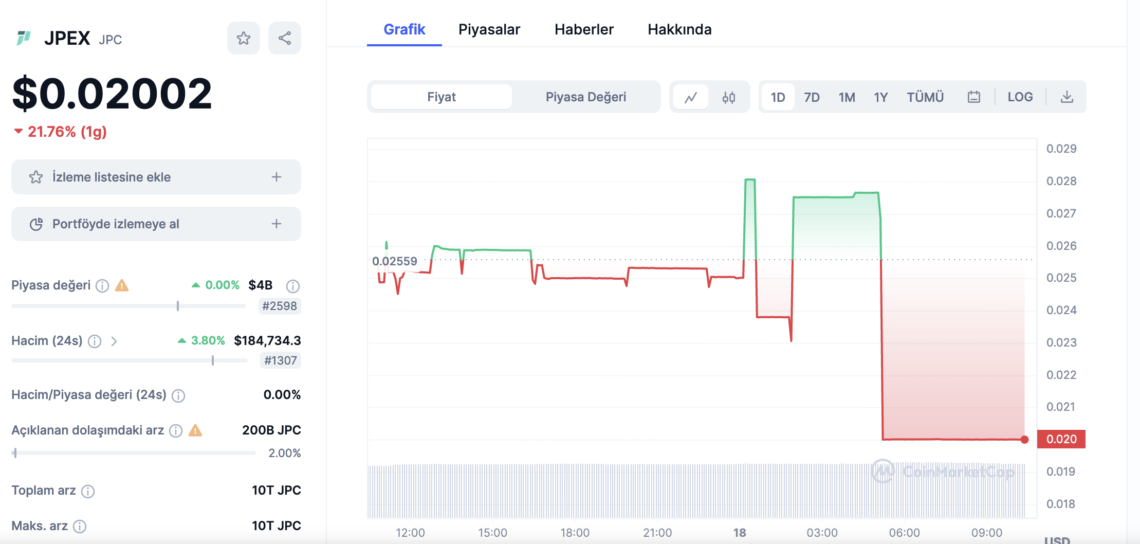Show info for Maks. arz
This screenshot has width=1140, height=544.
tap(80, 526)
